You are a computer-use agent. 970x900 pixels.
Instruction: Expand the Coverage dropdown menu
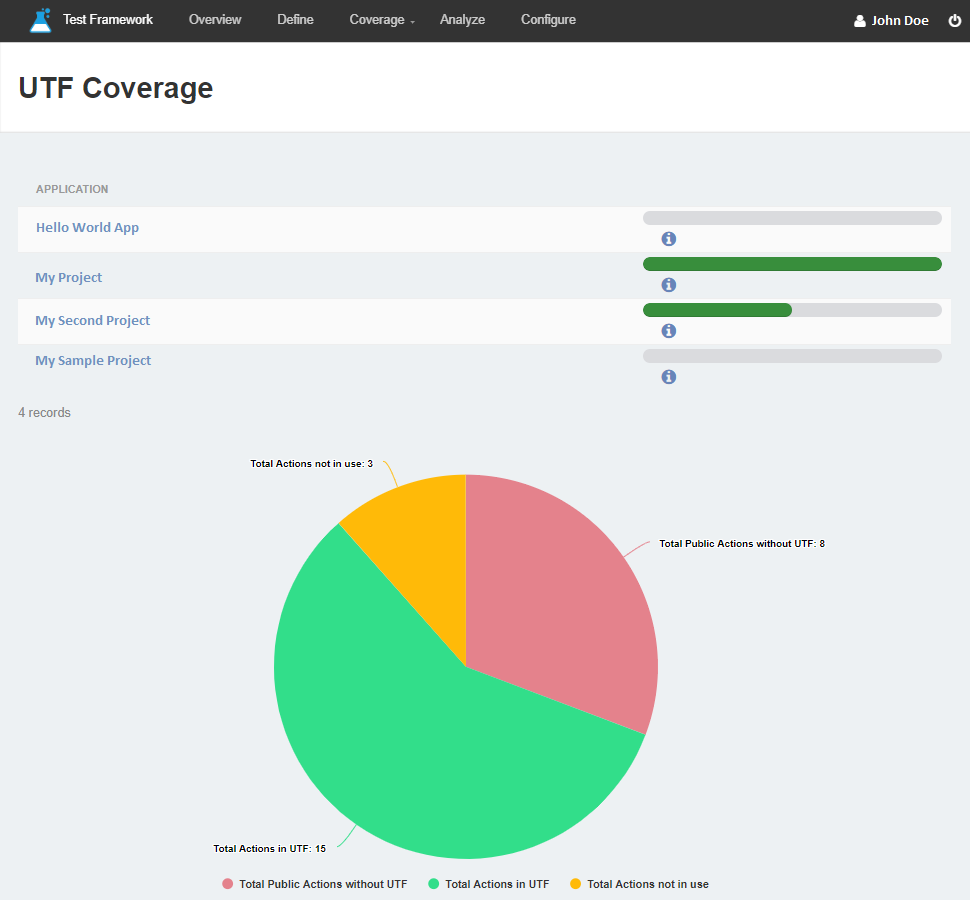click(x=382, y=20)
